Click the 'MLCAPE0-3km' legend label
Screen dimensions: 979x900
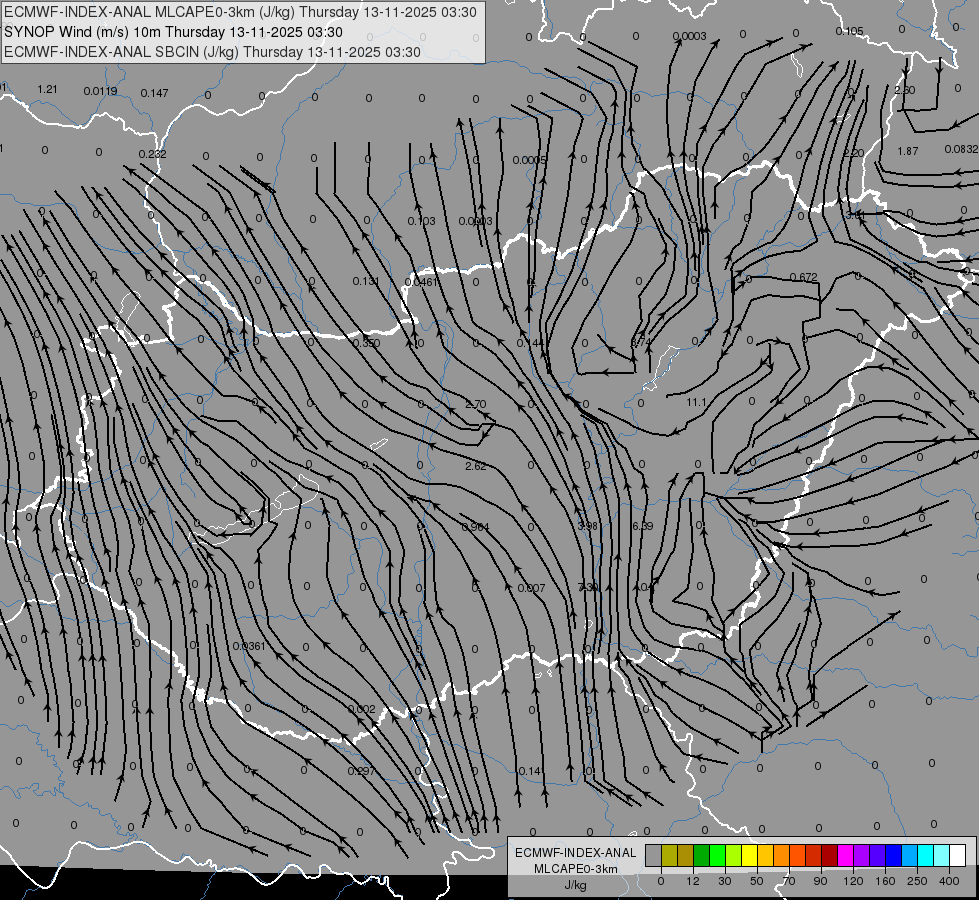(576, 869)
